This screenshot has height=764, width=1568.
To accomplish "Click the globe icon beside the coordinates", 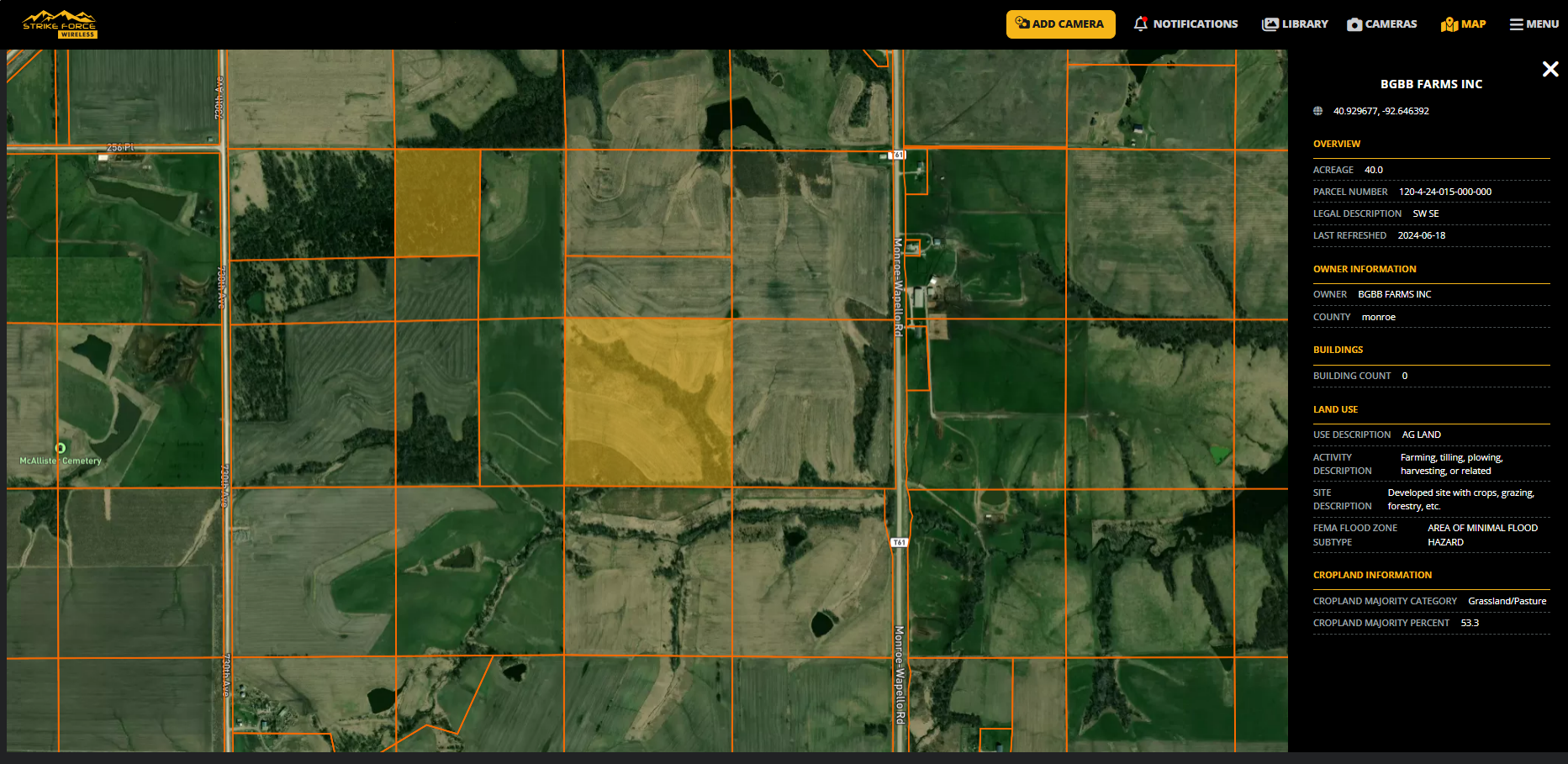I will click(1317, 111).
